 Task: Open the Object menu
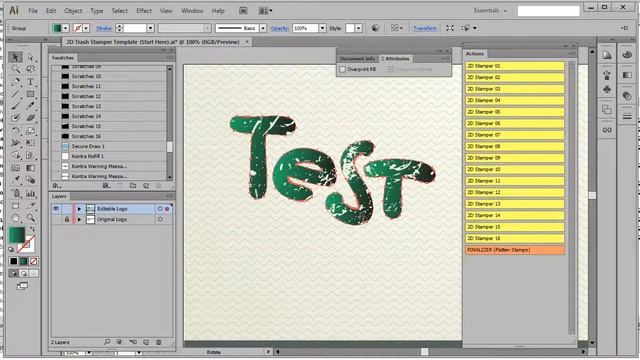coord(73,11)
